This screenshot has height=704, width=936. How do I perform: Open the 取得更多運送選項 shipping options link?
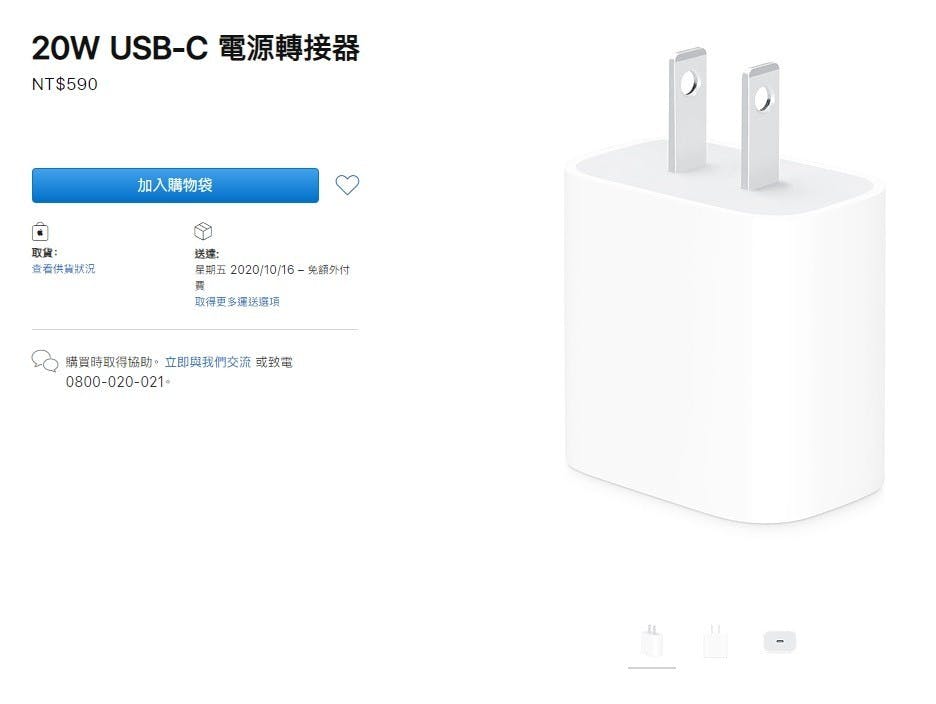click(x=237, y=302)
